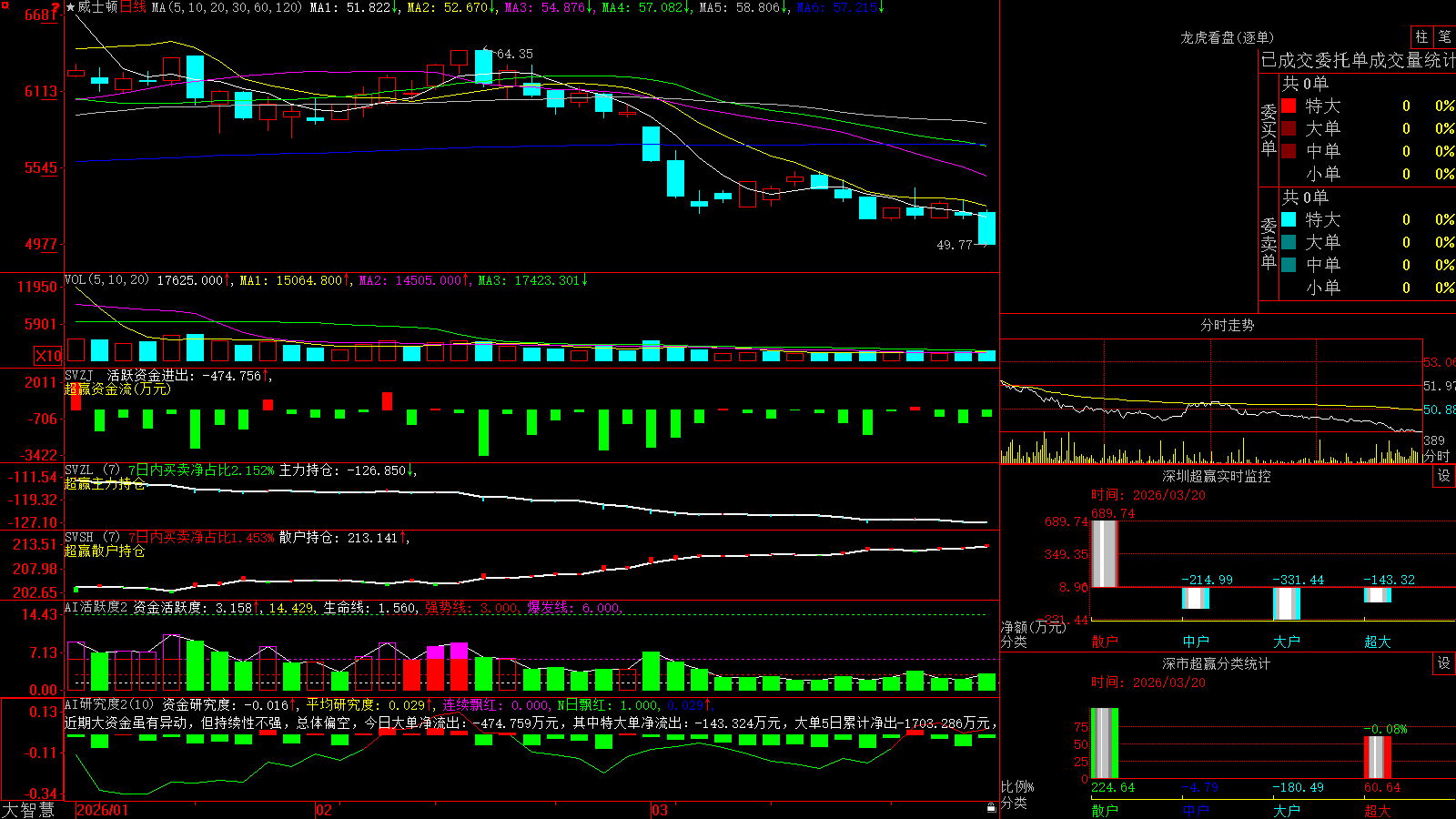This screenshot has width=1456, height=819.
Task: Click the 深市超赢分类统计 panel title
Action: pos(1216,663)
